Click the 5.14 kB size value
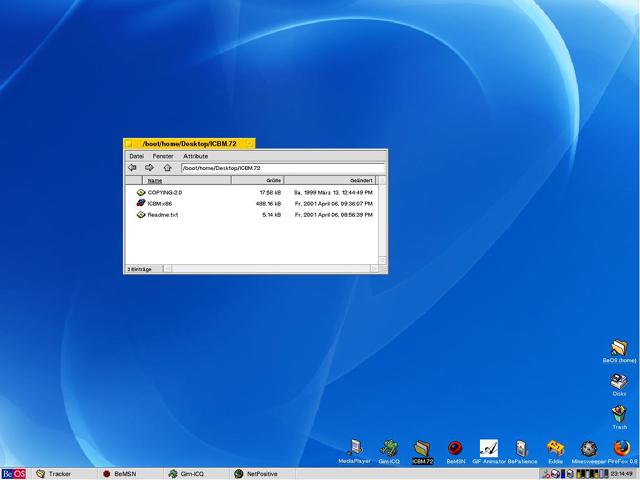 (271, 215)
